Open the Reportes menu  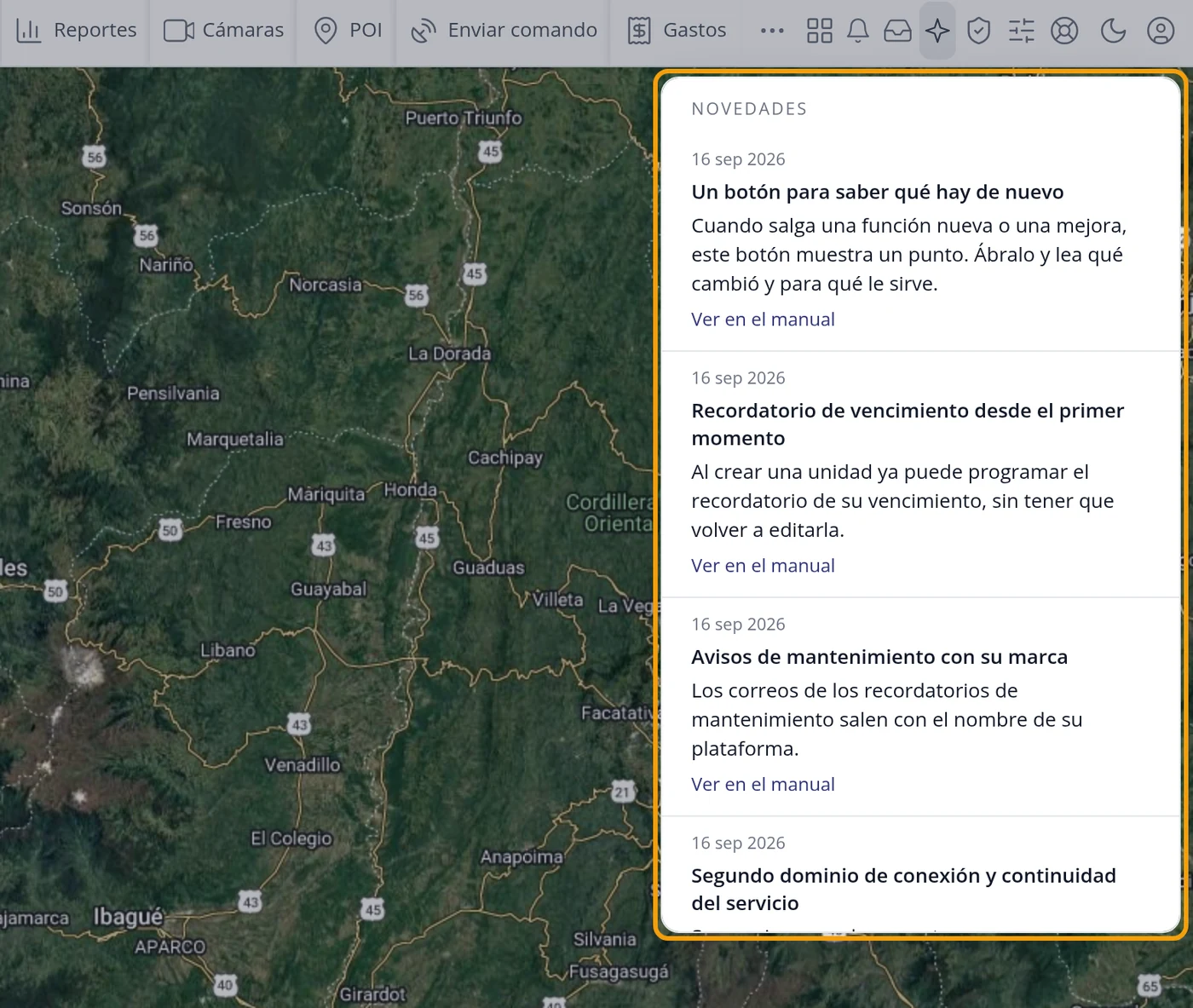tap(76, 31)
